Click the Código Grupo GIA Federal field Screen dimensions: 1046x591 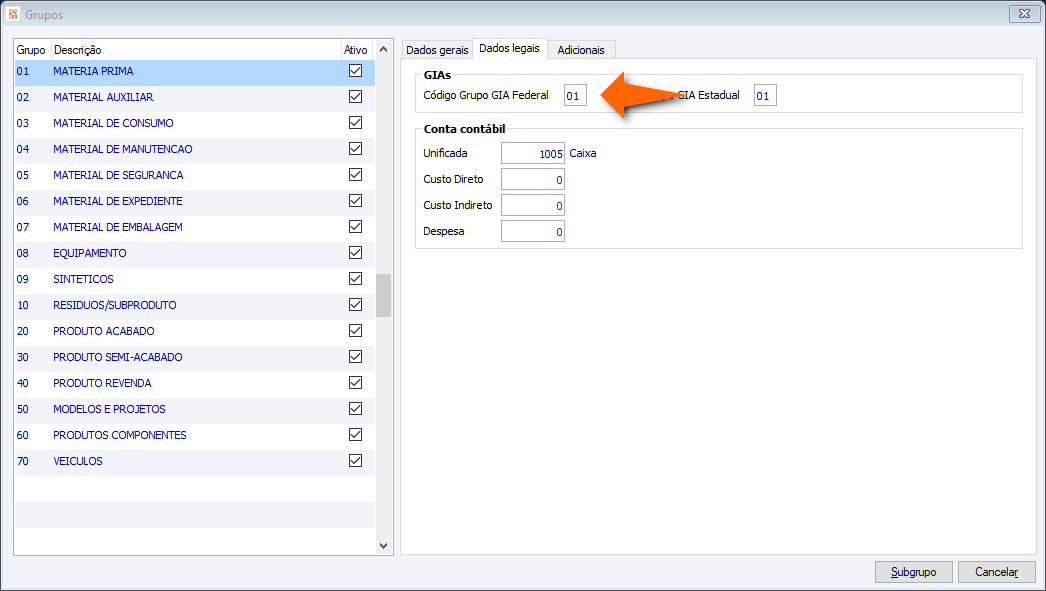coord(575,95)
